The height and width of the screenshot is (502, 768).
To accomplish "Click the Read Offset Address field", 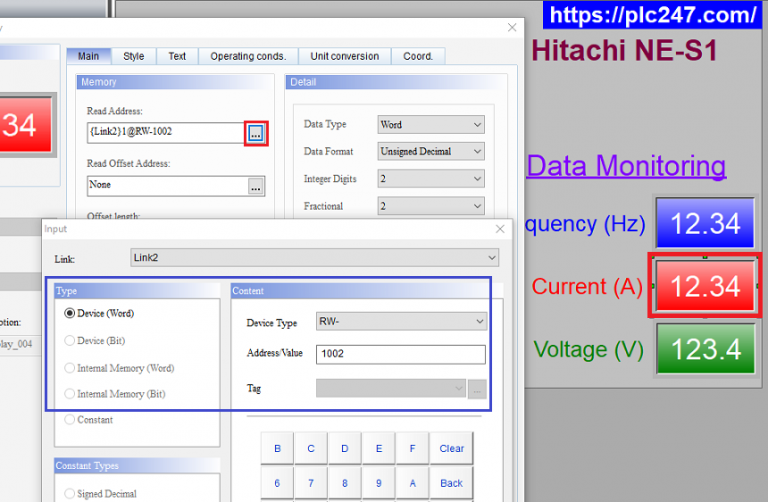I will point(167,186).
